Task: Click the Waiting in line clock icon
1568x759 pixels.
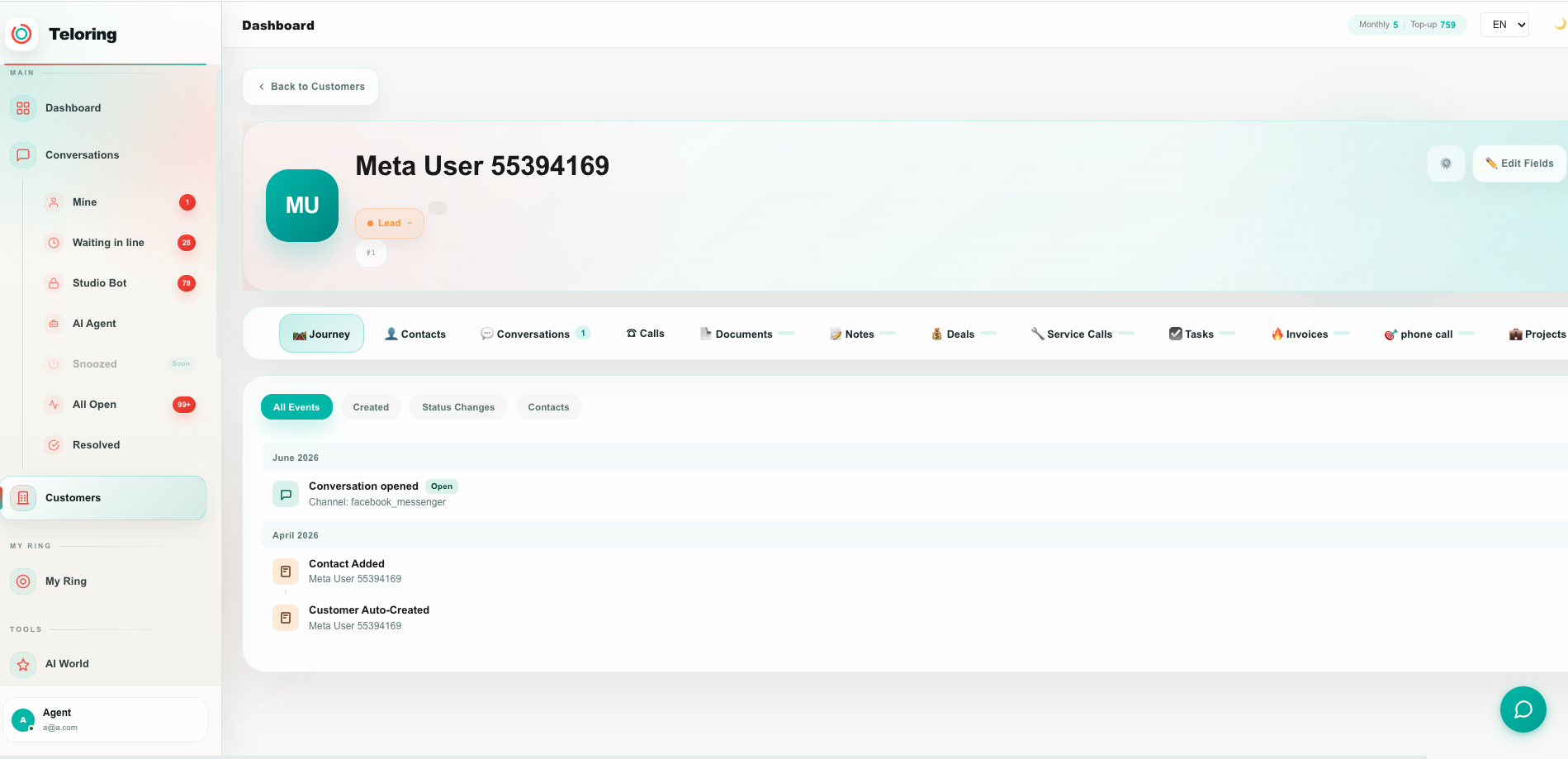Action: tap(54, 243)
